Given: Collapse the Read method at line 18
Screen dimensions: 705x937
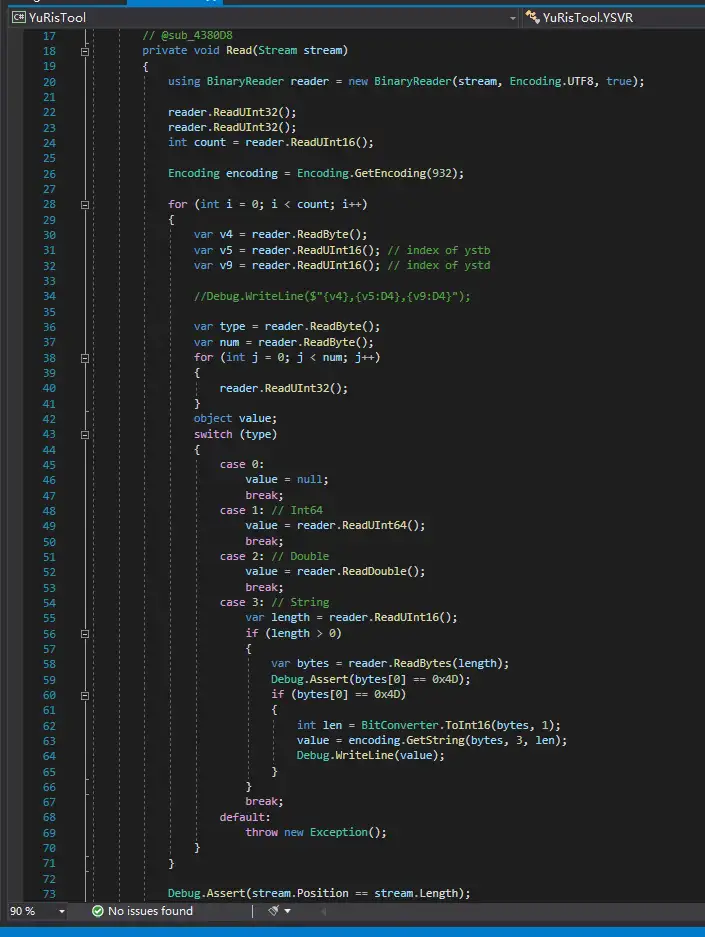Looking at the screenshot, I should click(x=85, y=50).
